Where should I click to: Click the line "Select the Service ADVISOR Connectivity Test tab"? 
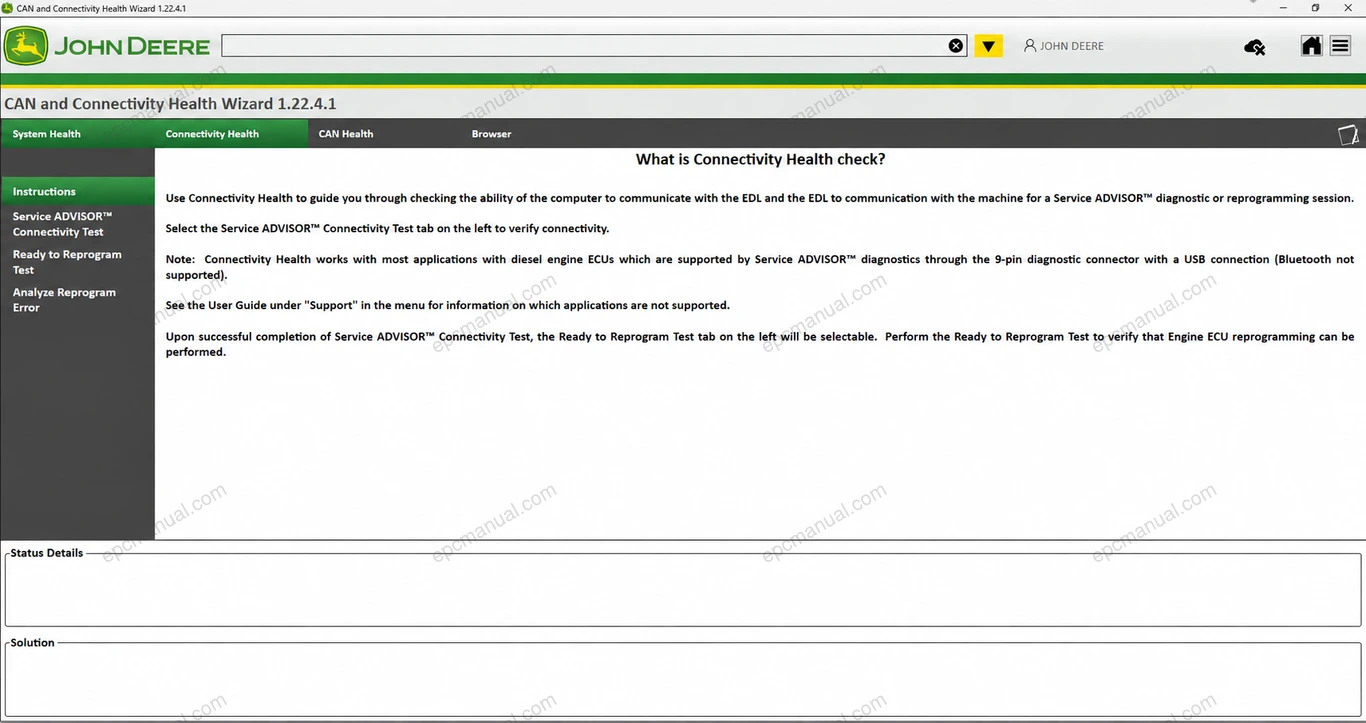(387, 228)
